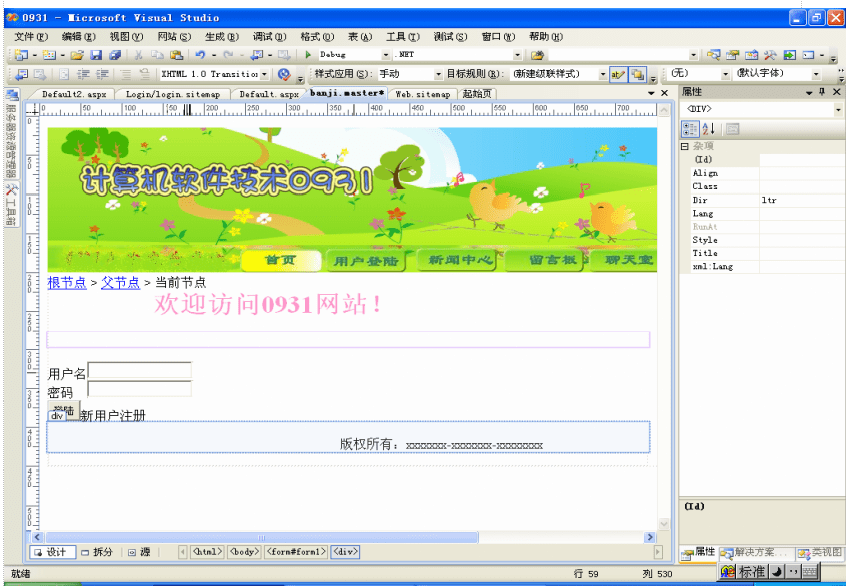Open the (无) block format dropdown

click(x=725, y=74)
